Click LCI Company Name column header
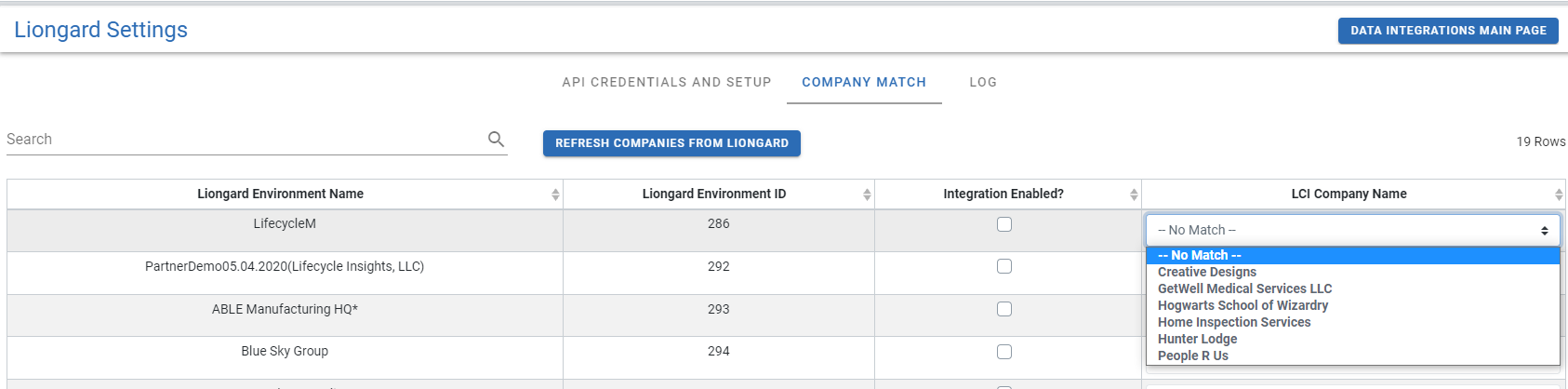Screen dimensions: 1568x389 click(x=1354, y=194)
